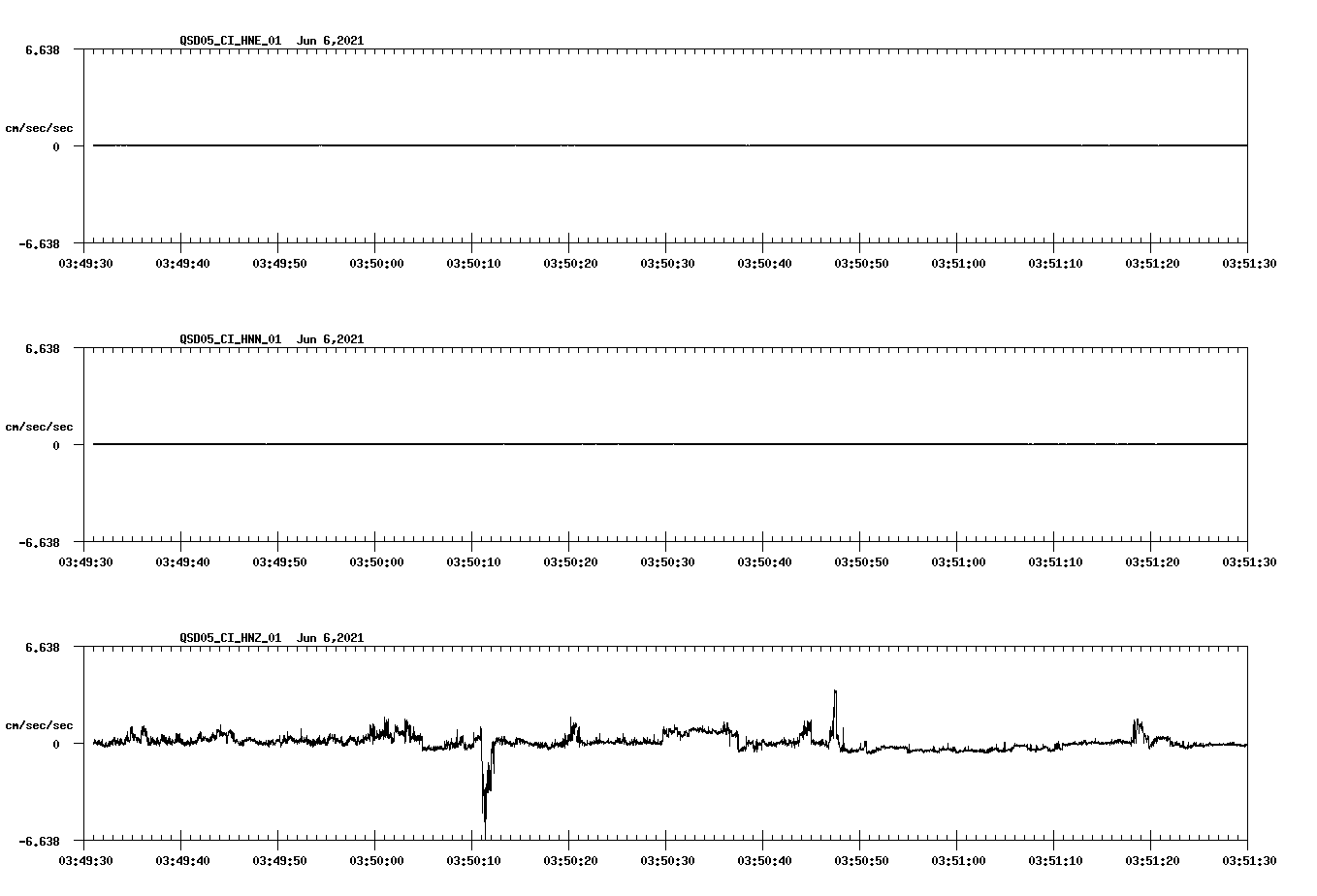Viewport: 1317px width, 896px height.
Task: Select the -6.638 lower limit on HNN plot
Action: coord(40,542)
